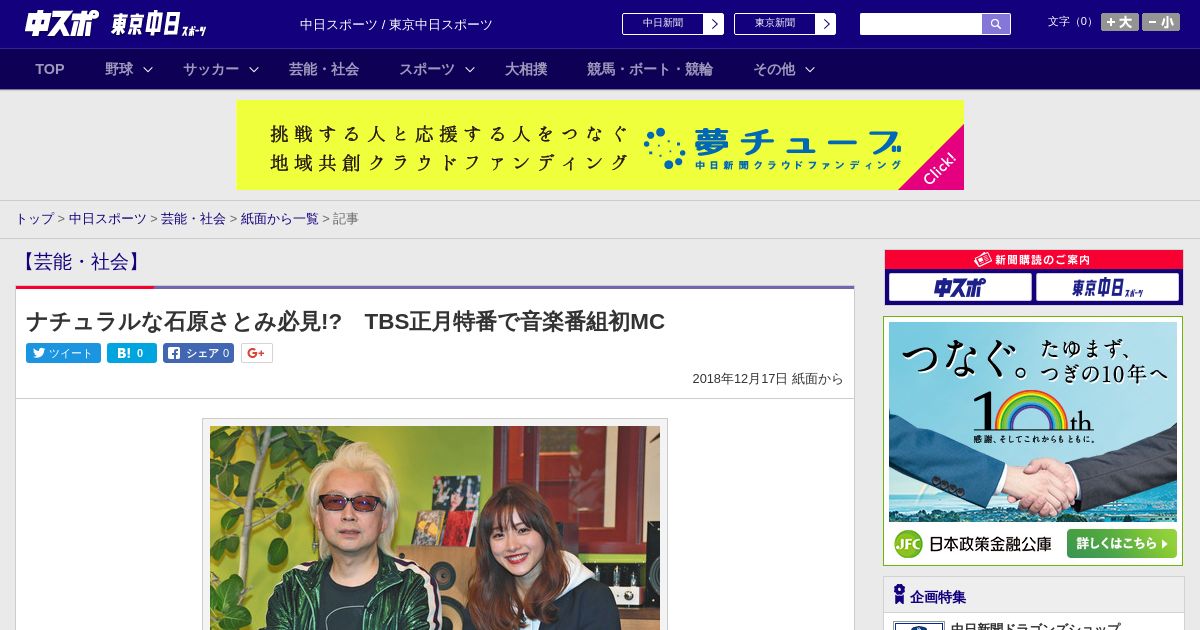Select 芸能・社会 in navigation
Viewport: 1200px width, 630px height.
(x=324, y=69)
